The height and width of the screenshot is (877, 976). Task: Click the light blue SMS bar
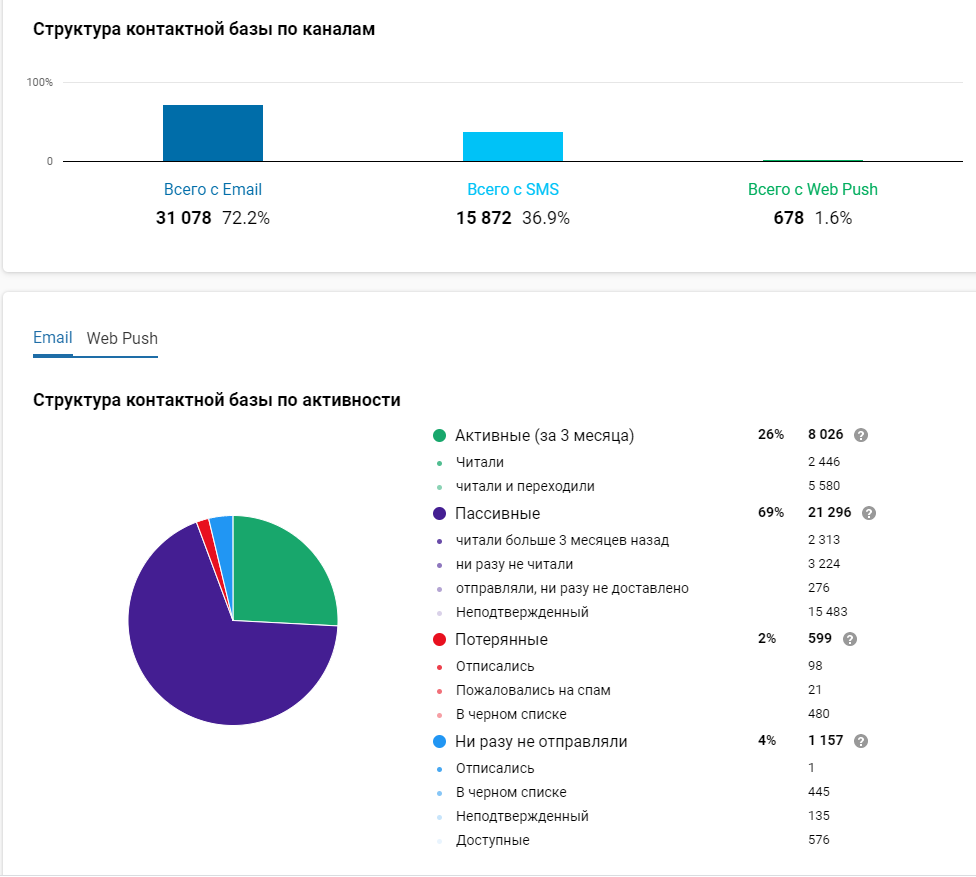513,147
